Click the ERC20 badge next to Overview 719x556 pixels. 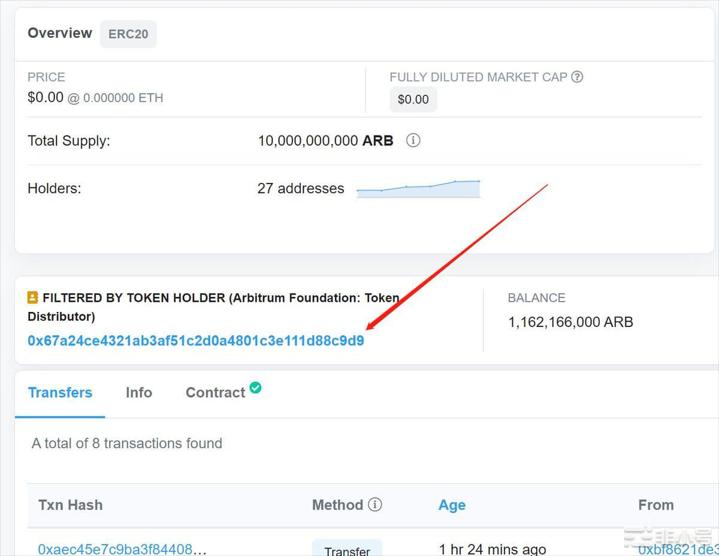128,34
